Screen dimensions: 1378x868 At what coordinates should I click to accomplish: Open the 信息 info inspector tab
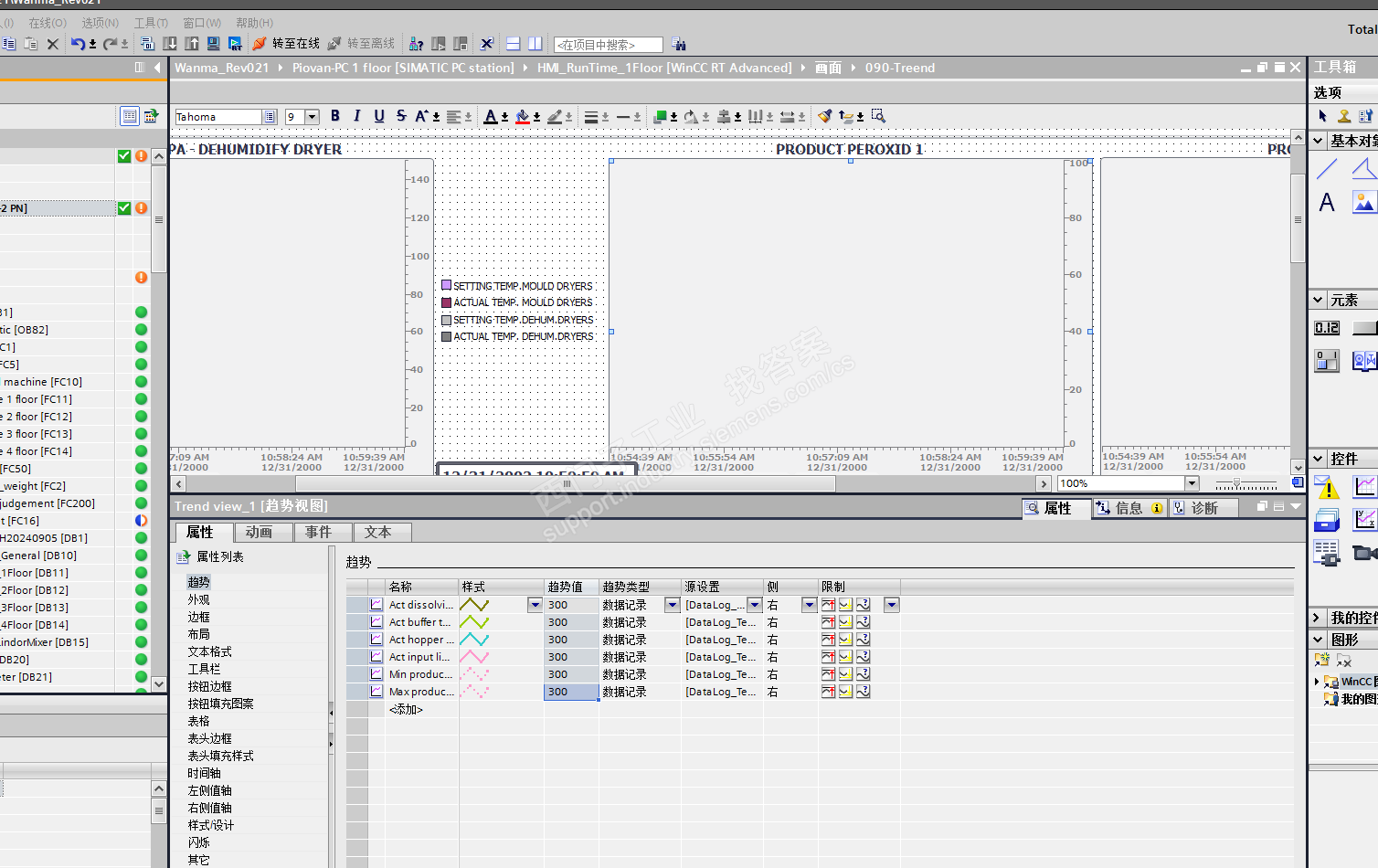pos(1129,508)
